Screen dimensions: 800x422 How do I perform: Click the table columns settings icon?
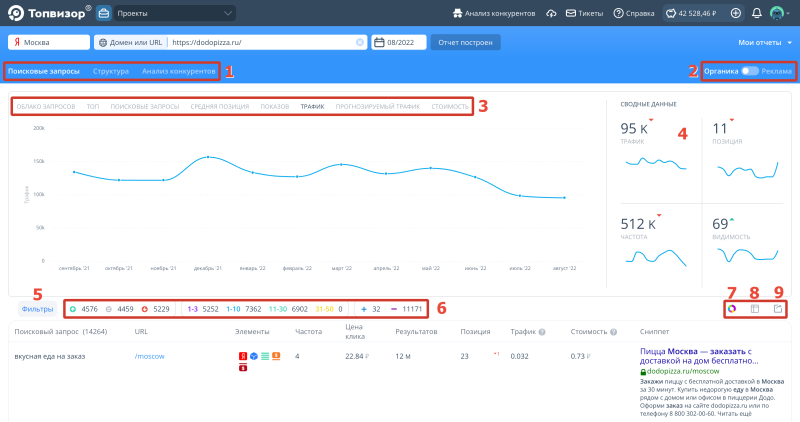[756, 309]
